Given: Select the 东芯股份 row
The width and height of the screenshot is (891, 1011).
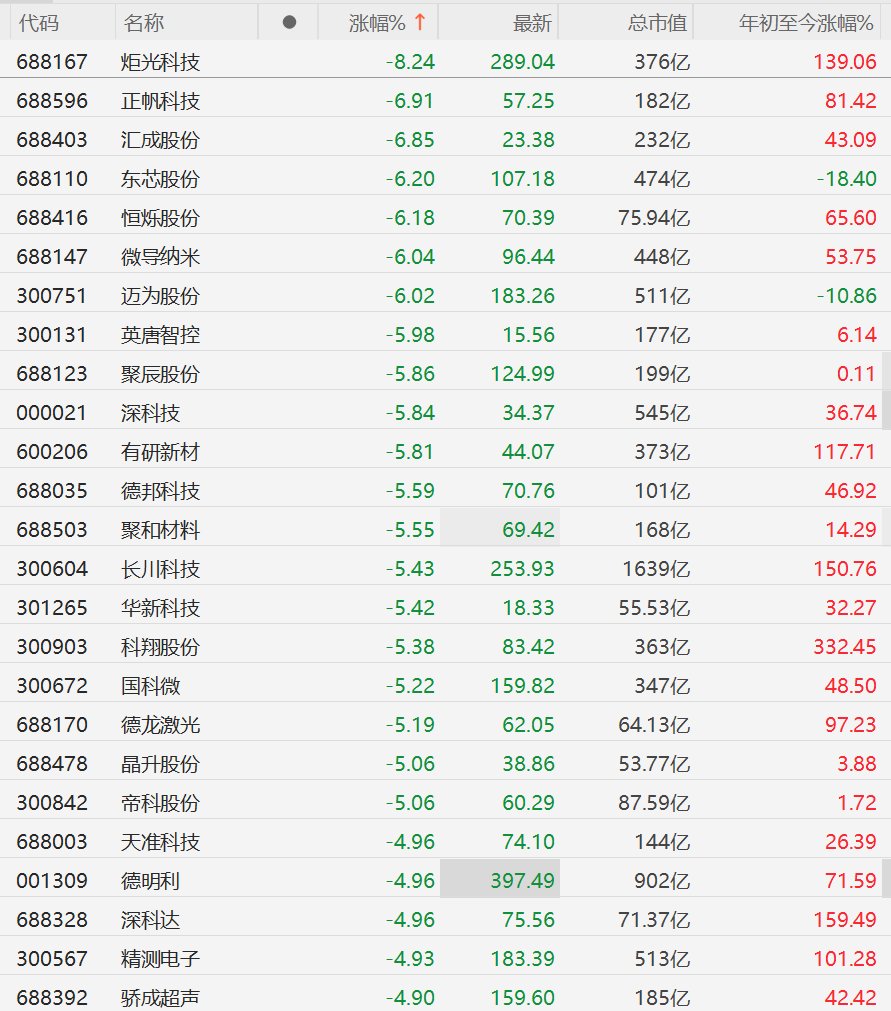Looking at the screenshot, I should click(446, 179).
